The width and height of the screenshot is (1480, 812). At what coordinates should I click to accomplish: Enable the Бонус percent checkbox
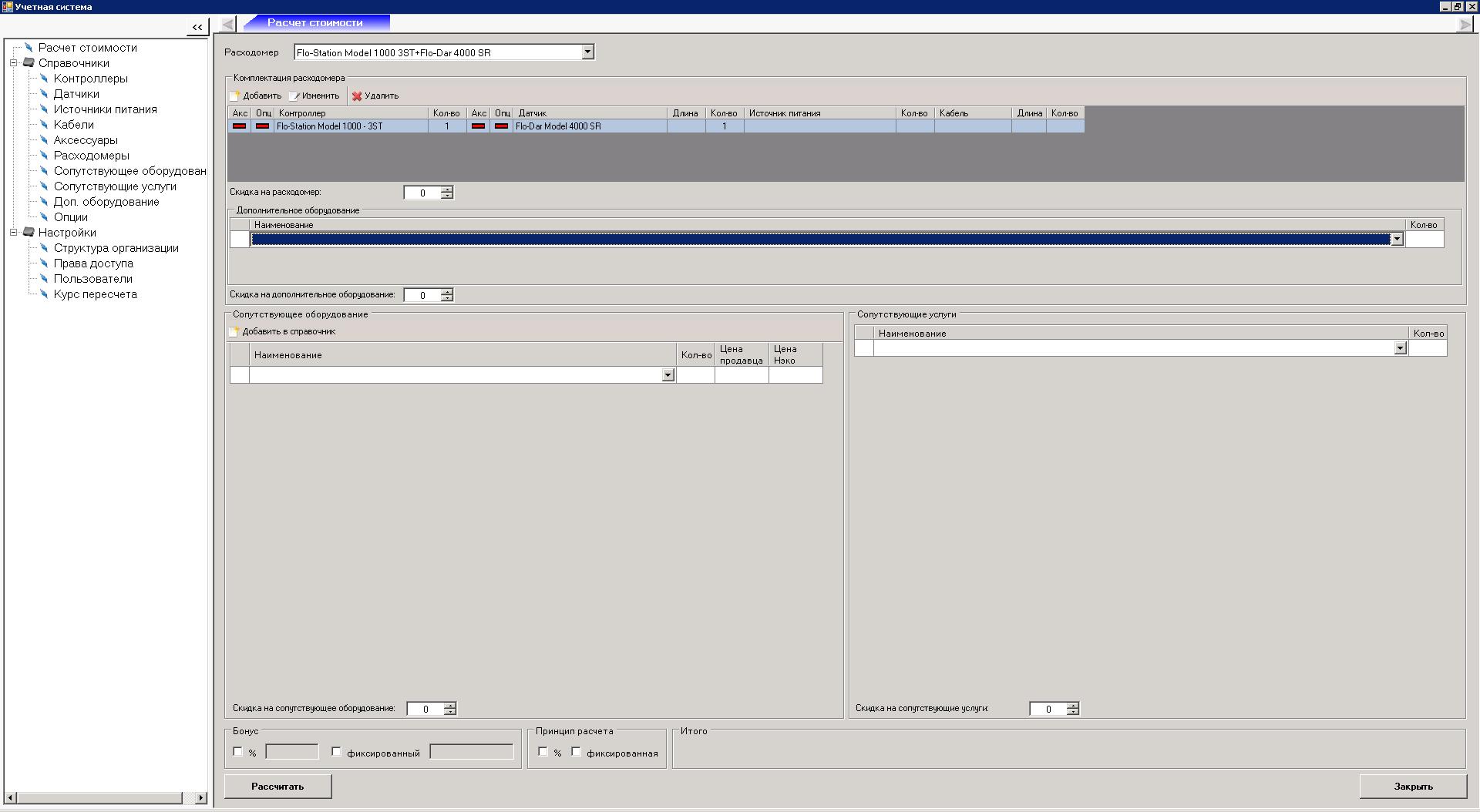[x=237, y=752]
